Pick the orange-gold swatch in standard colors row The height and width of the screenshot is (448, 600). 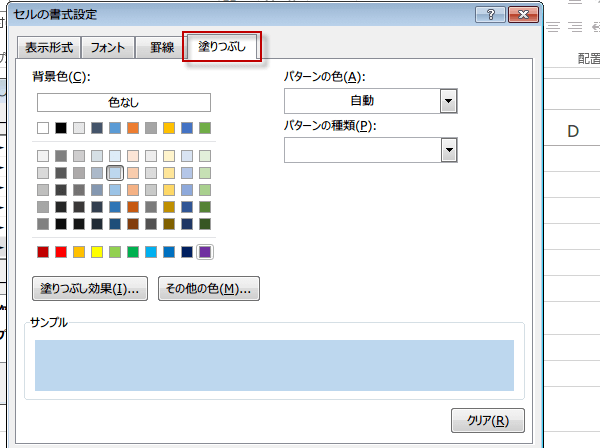point(79,252)
